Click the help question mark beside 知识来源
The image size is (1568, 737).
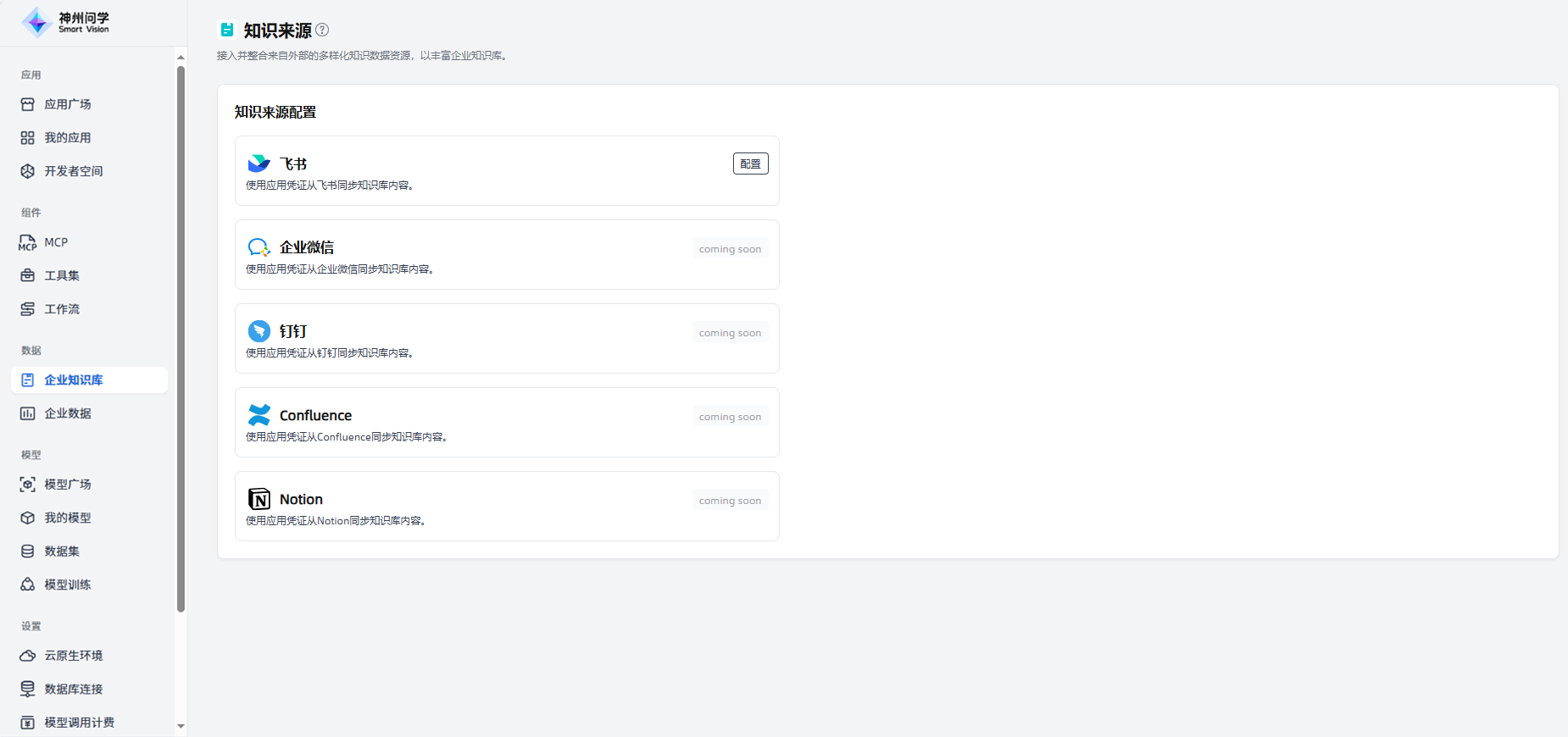coord(322,30)
